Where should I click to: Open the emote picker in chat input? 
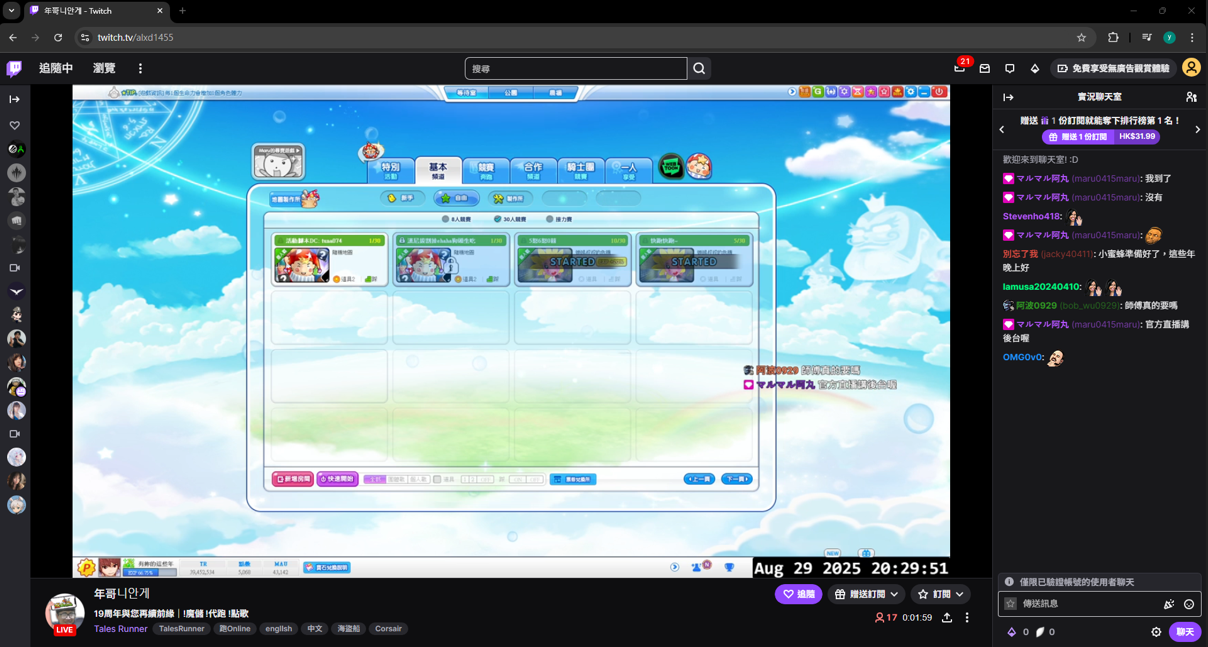(x=1189, y=604)
